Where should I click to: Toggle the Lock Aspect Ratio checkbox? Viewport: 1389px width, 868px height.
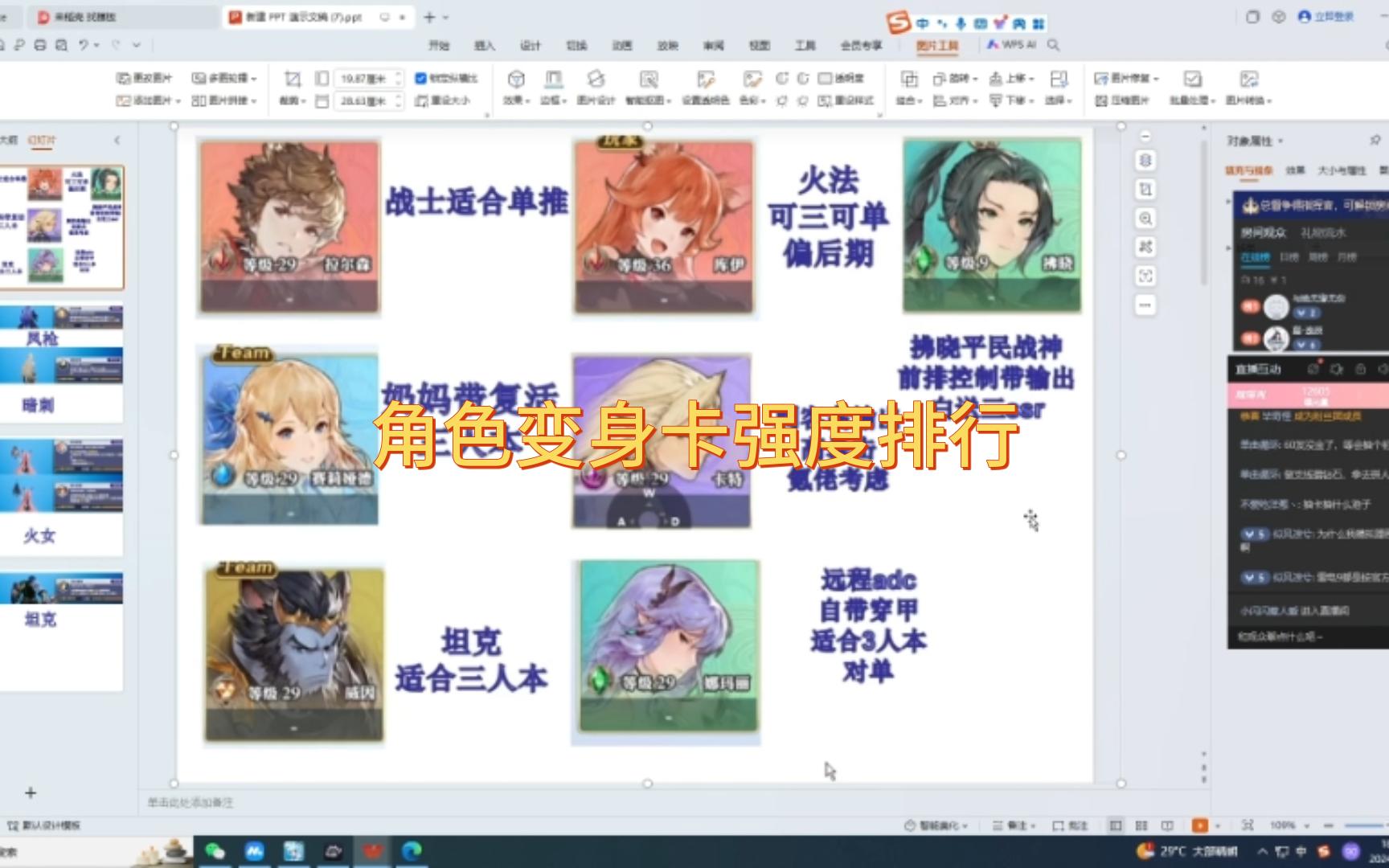pos(420,79)
